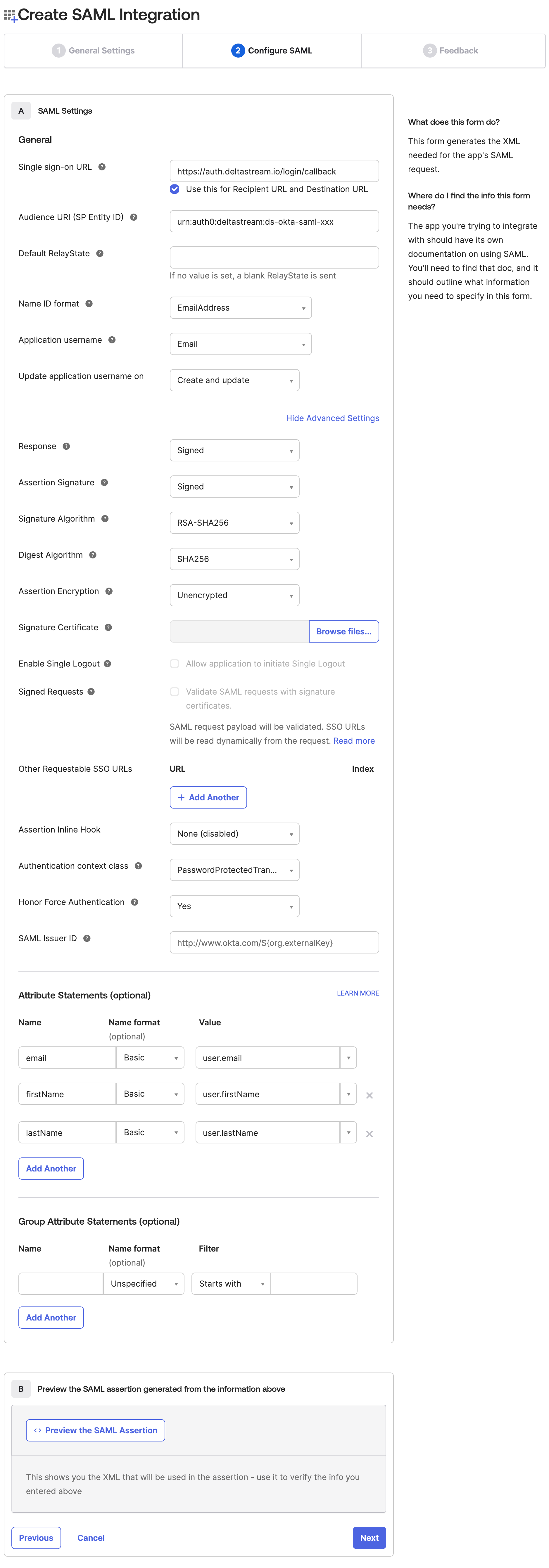This screenshot has height=1568, width=549.
Task: Go to General Settings step tab
Action: [93, 51]
